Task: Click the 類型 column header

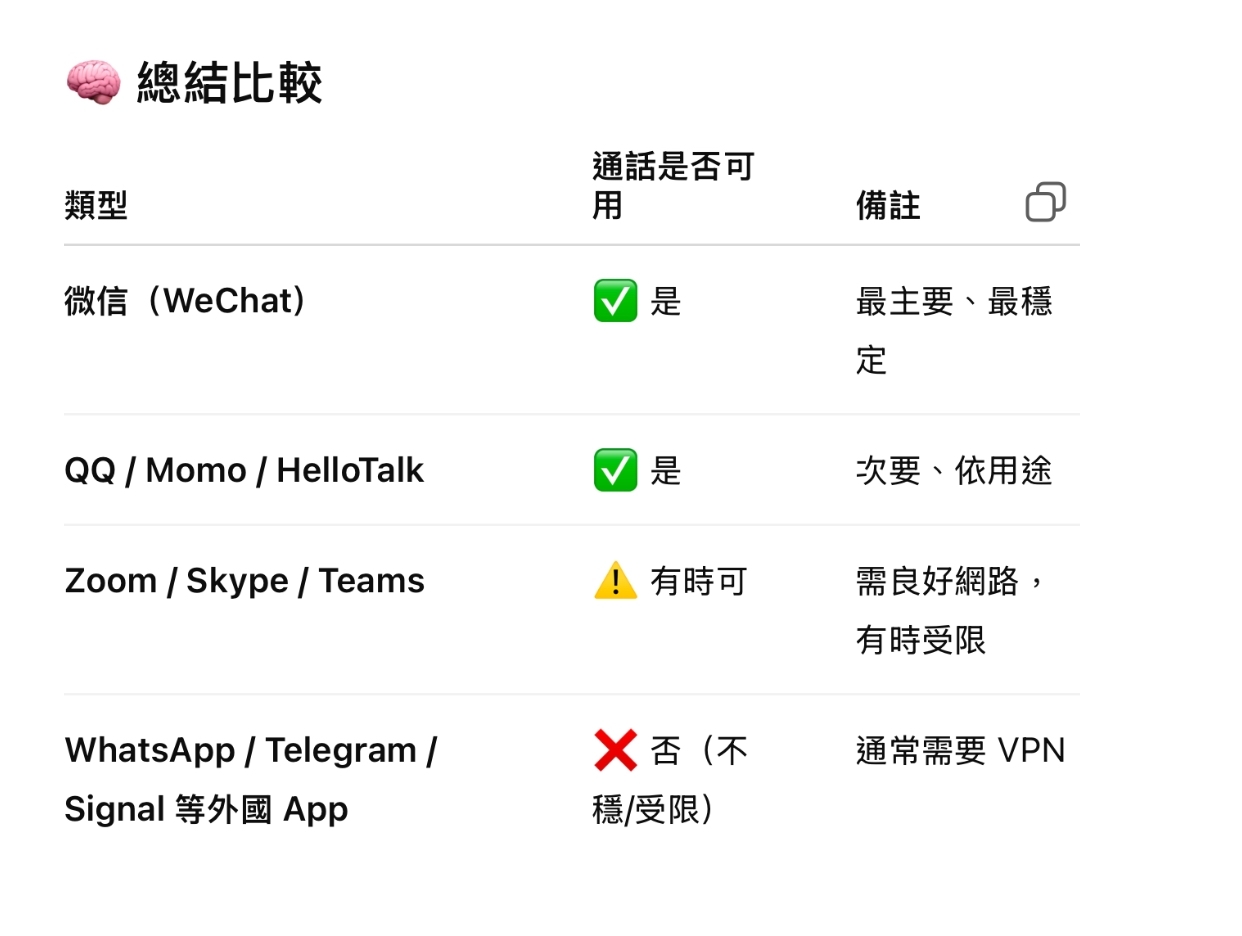Action: (x=96, y=206)
